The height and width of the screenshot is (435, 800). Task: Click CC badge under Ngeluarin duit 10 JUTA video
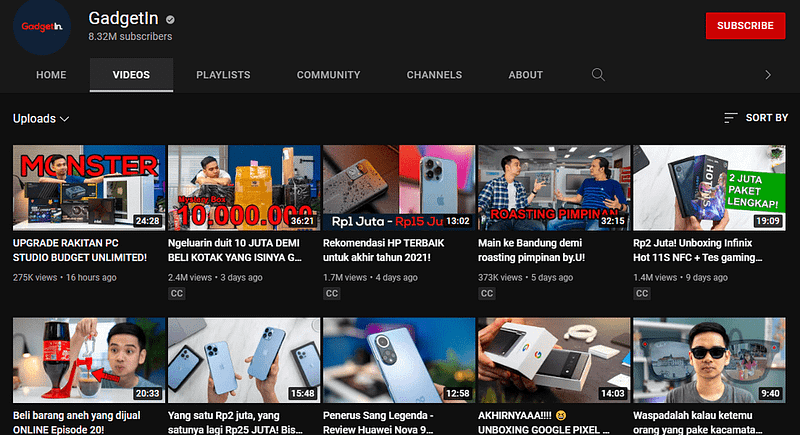177,293
